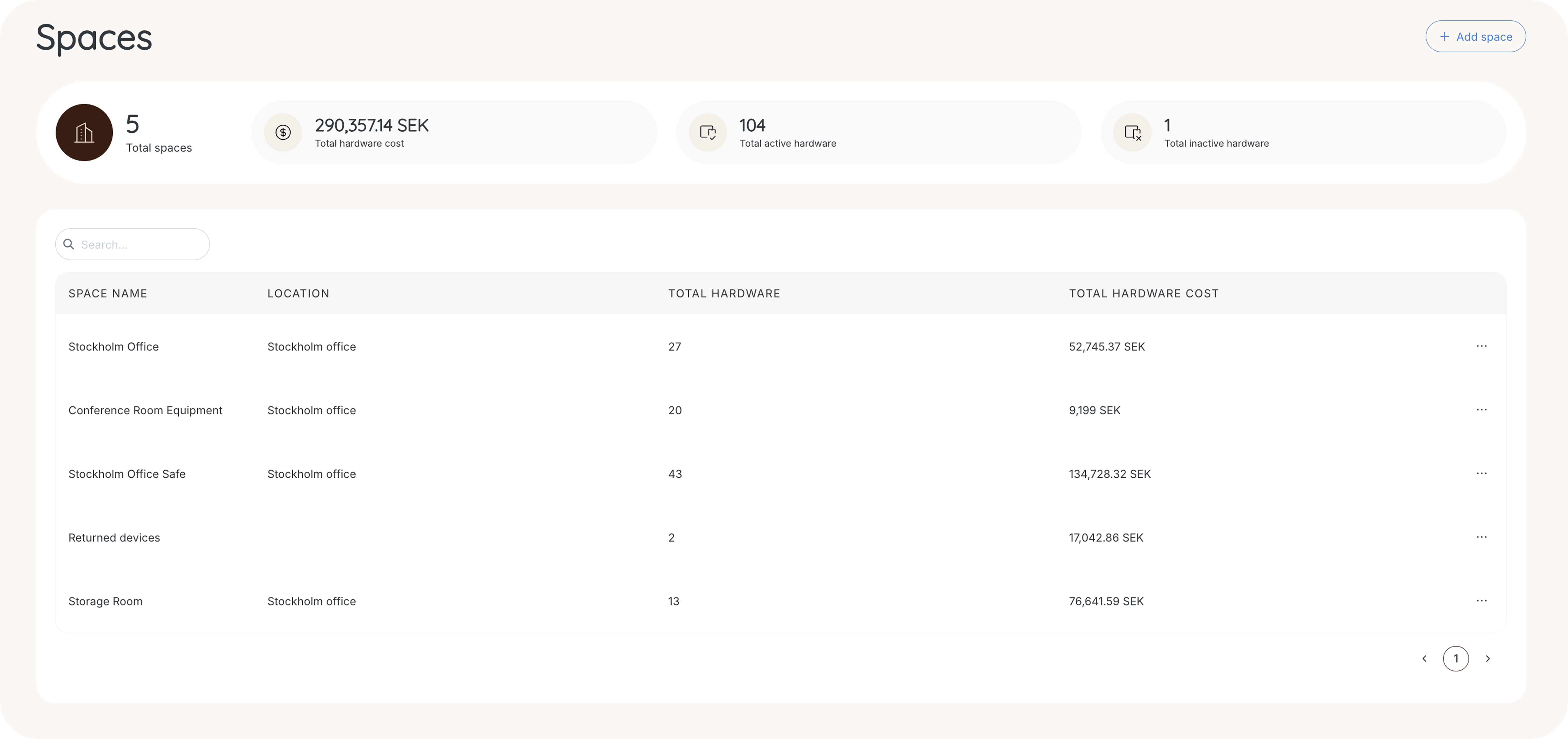Open the Returned devices row options
The height and width of the screenshot is (739, 1568).
coord(1481,537)
